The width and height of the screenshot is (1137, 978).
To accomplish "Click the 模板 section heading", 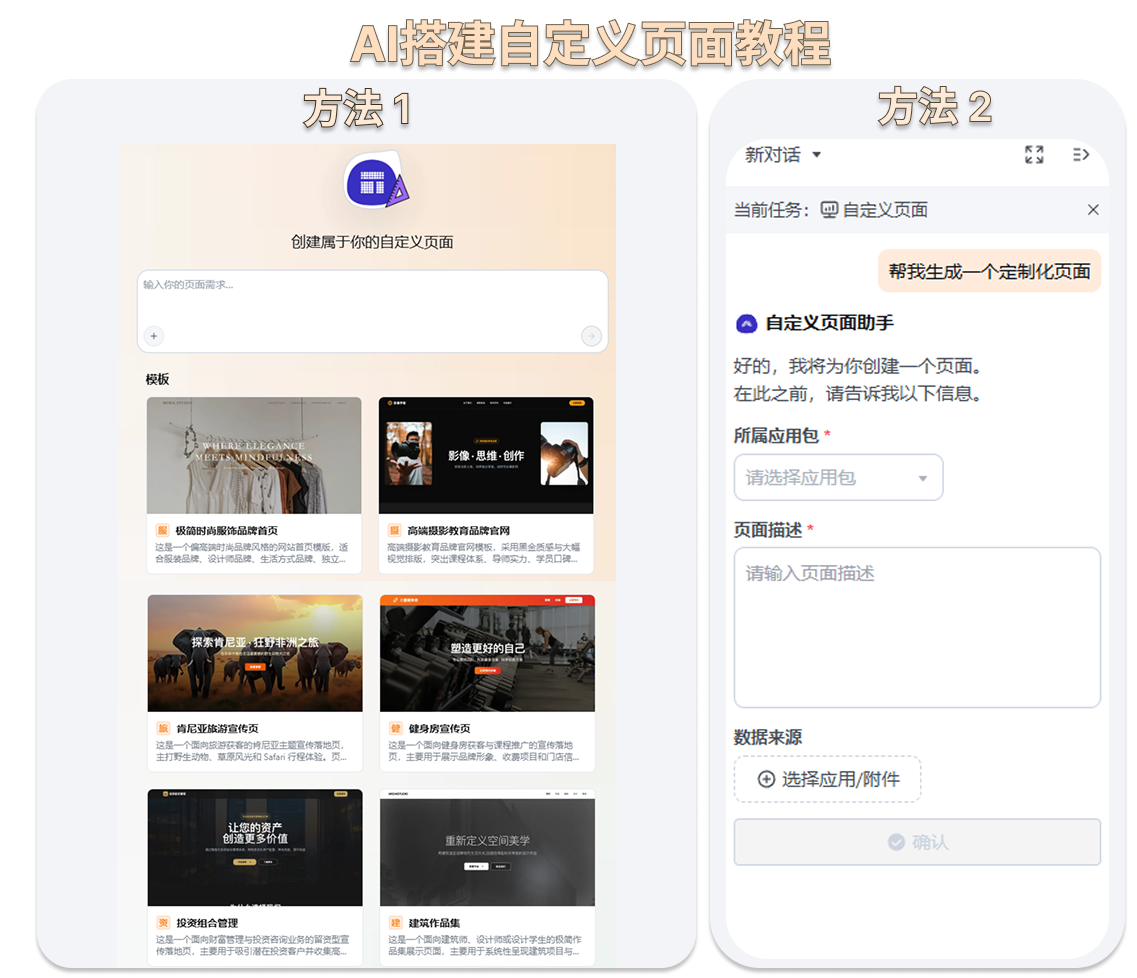I will tap(157, 379).
